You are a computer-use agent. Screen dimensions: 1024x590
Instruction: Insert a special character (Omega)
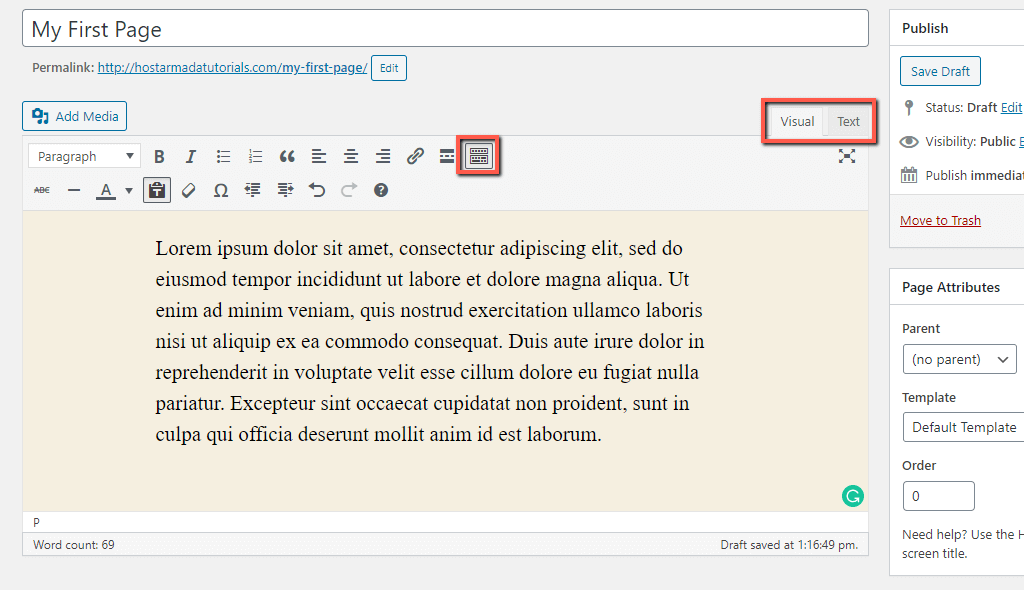pos(221,190)
